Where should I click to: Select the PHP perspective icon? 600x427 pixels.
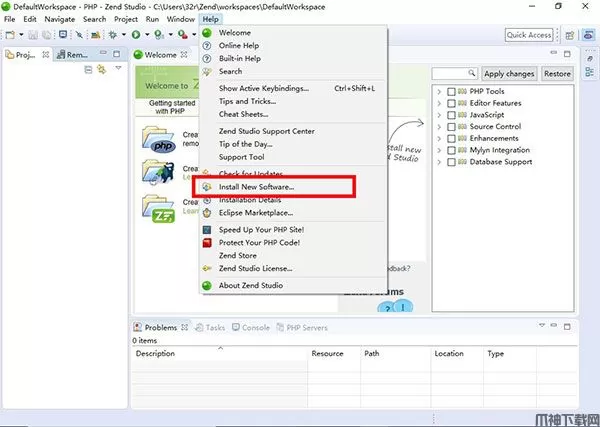click(x=588, y=35)
